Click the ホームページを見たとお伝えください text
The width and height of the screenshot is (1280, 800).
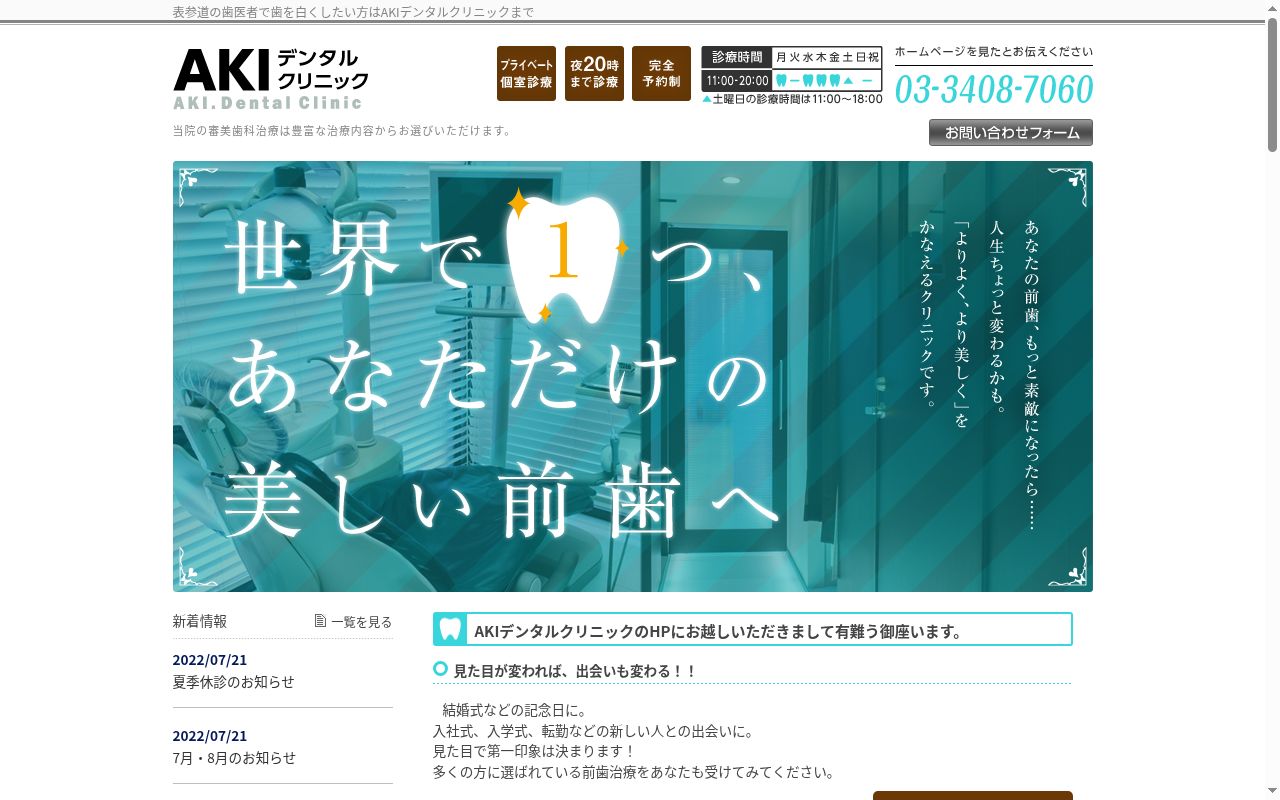coord(994,52)
